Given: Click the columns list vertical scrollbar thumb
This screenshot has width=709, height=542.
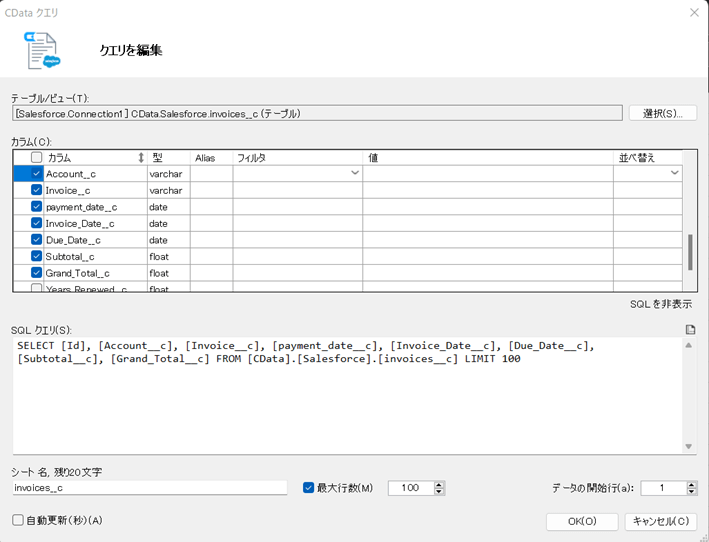Looking at the screenshot, I should click(690, 252).
